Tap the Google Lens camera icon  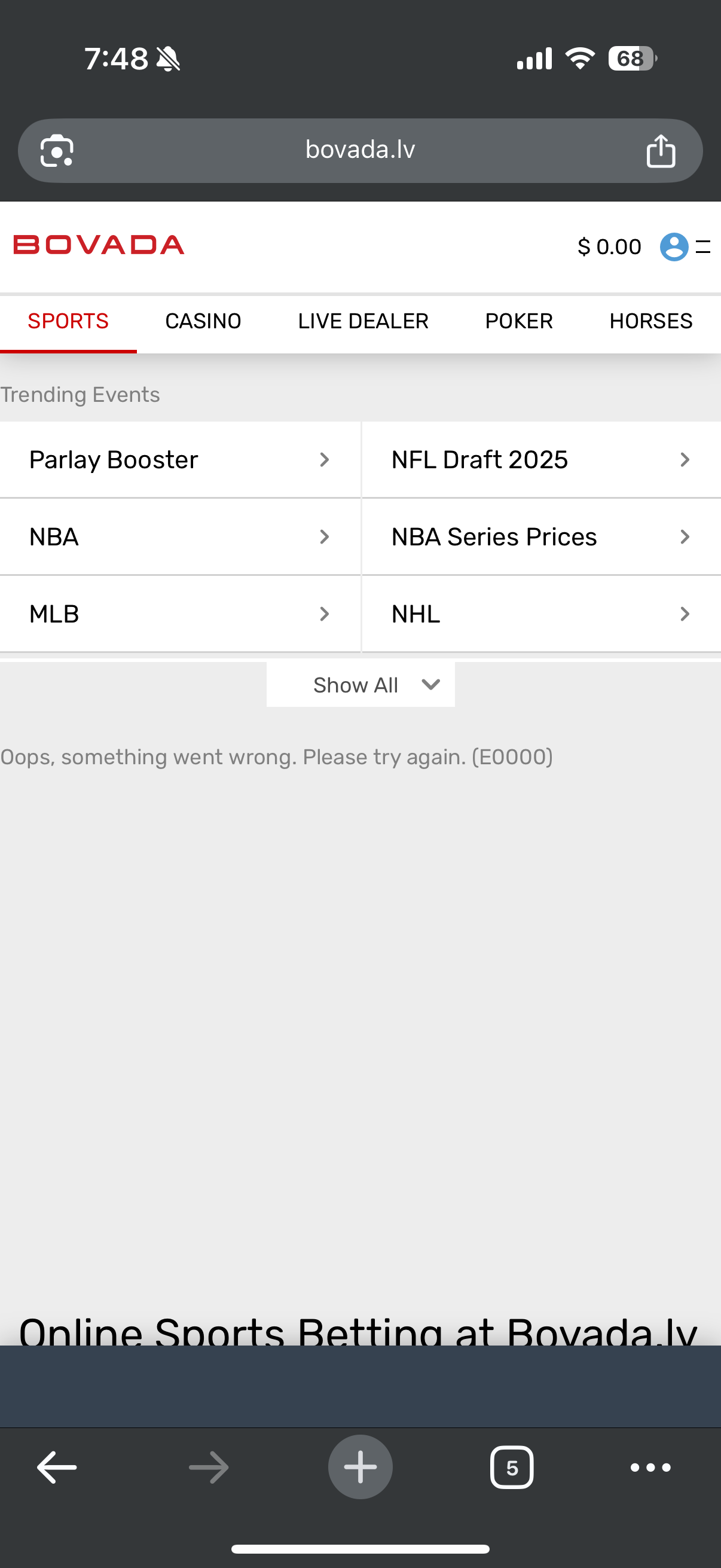click(57, 150)
